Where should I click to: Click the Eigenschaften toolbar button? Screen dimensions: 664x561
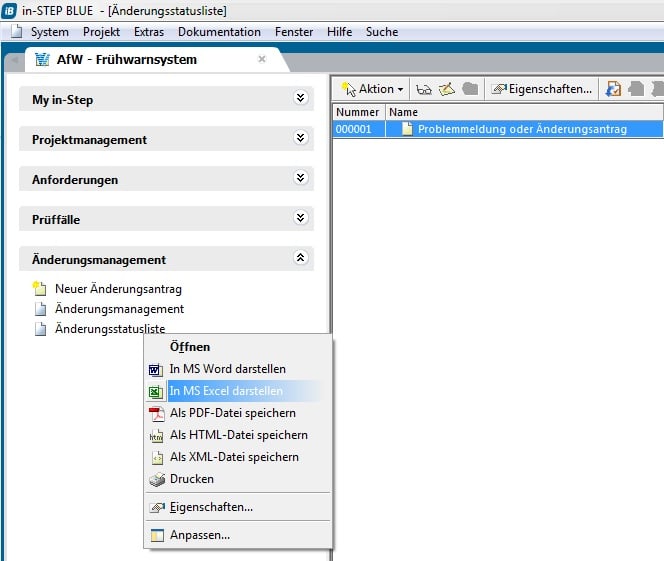coord(542,89)
